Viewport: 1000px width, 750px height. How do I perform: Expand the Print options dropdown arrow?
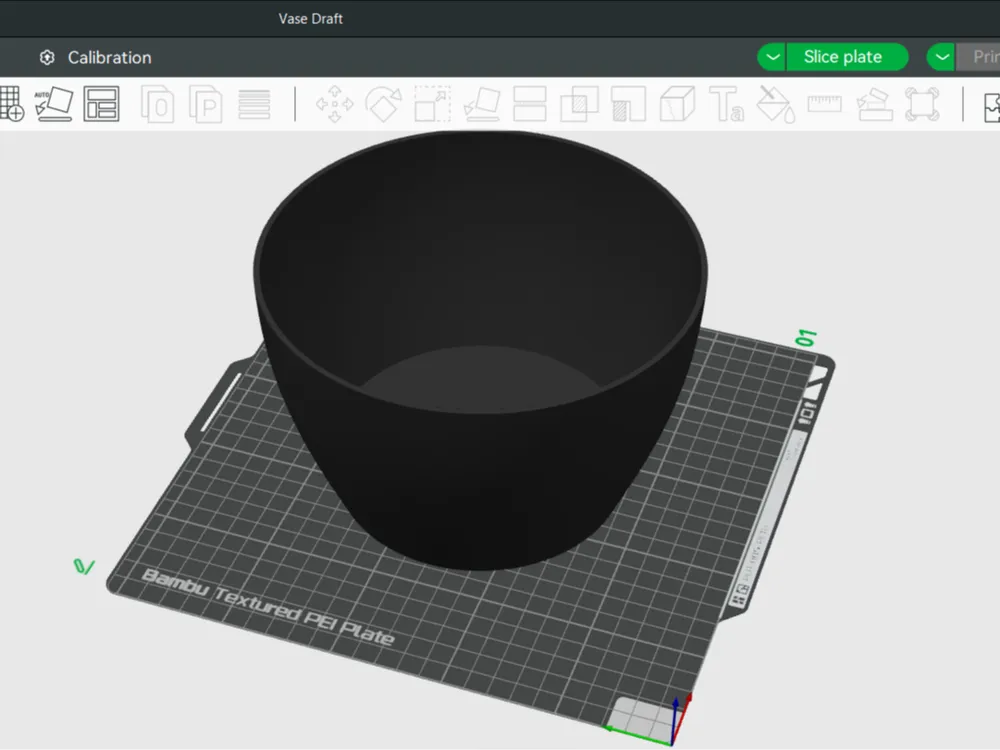tap(941, 57)
